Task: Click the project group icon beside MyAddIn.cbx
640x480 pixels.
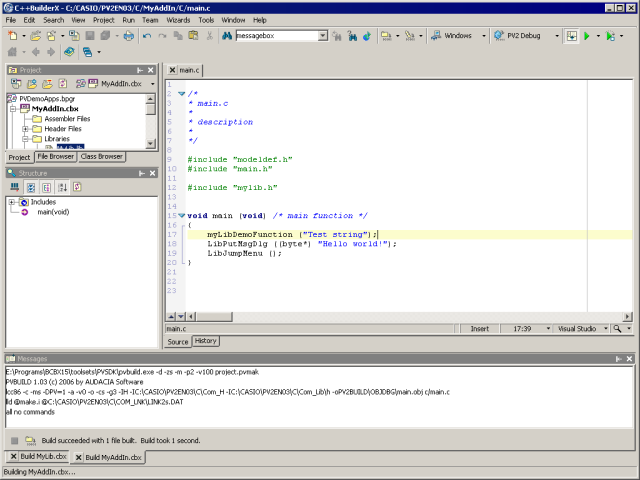Action: pyautogui.click(x=80, y=84)
